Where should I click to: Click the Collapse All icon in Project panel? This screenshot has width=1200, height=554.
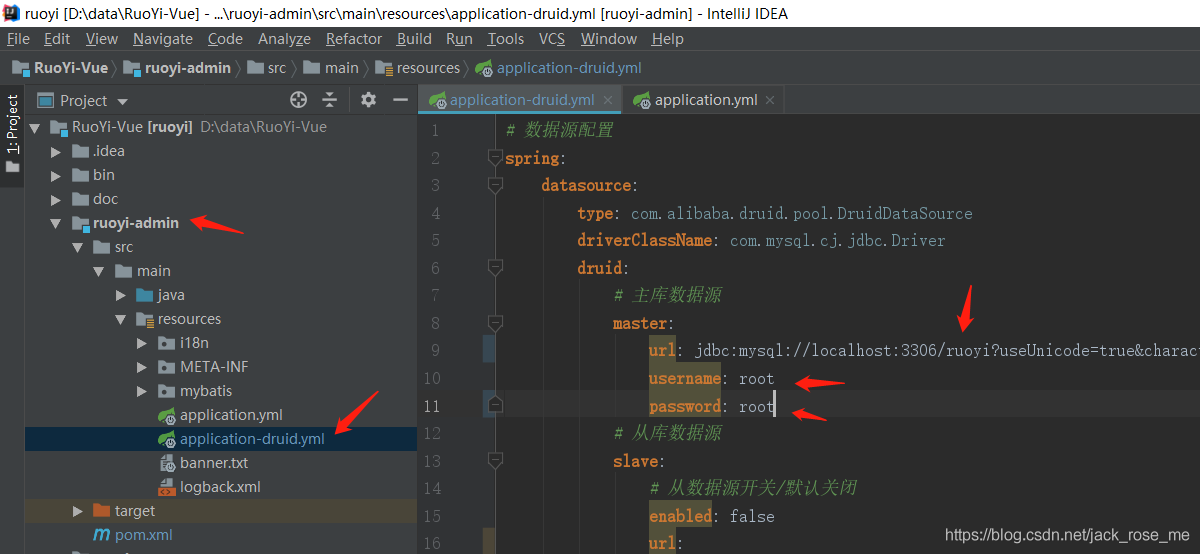click(x=330, y=100)
